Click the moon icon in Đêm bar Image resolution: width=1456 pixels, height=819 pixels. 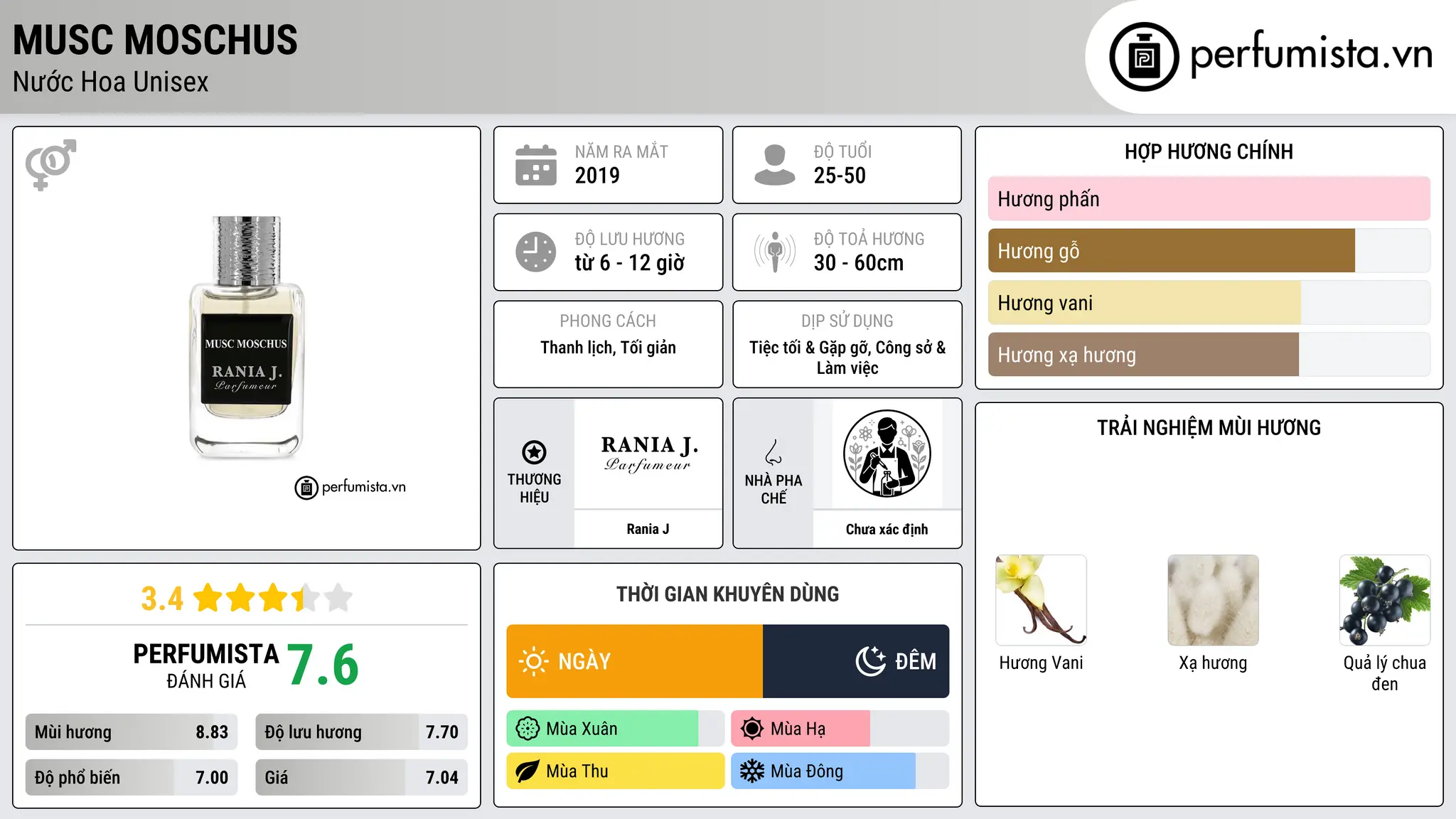coord(870,661)
